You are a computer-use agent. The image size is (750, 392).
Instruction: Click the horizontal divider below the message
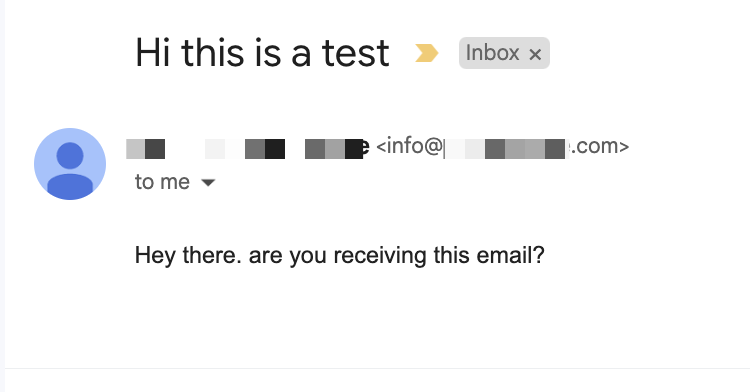[377, 369]
